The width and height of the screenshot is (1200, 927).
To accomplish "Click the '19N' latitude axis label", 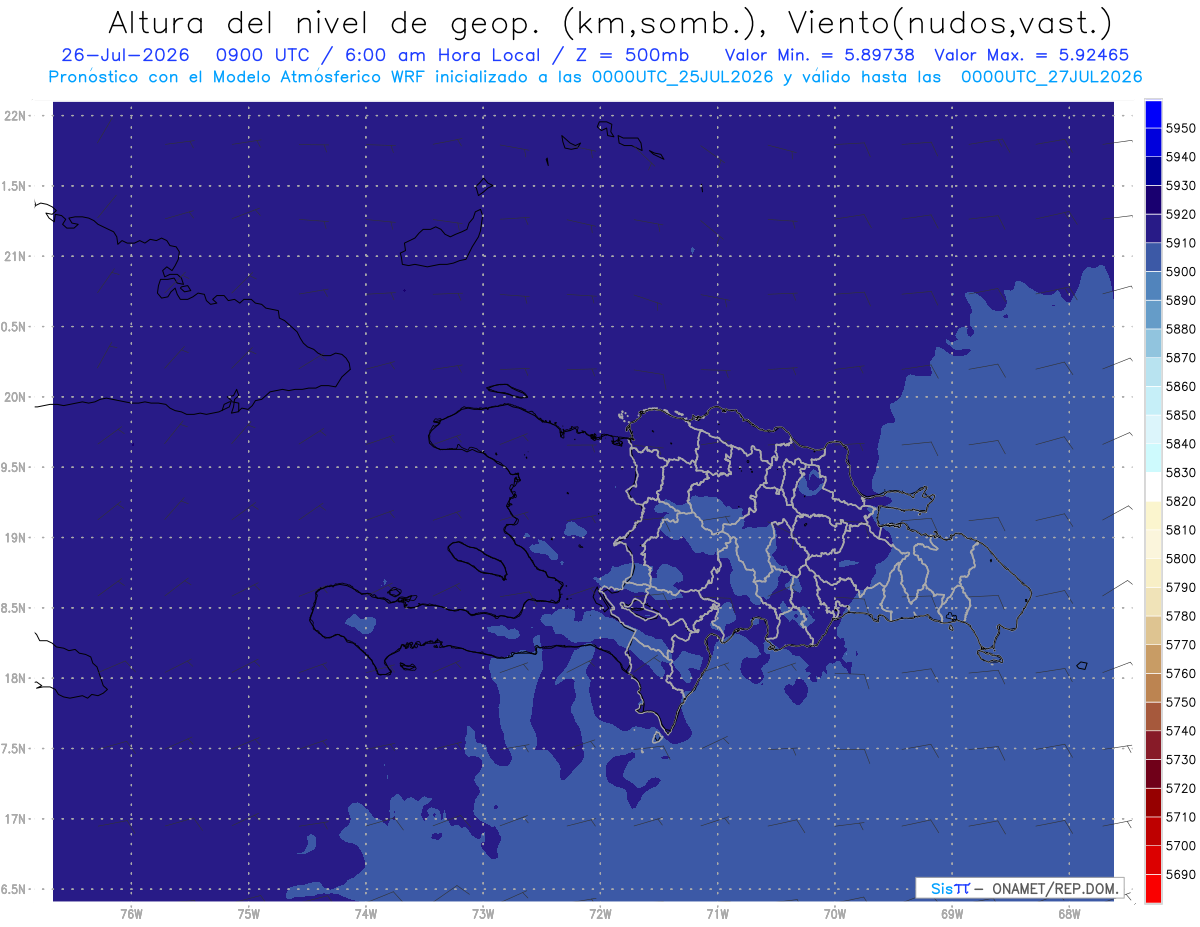I will pos(14,537).
